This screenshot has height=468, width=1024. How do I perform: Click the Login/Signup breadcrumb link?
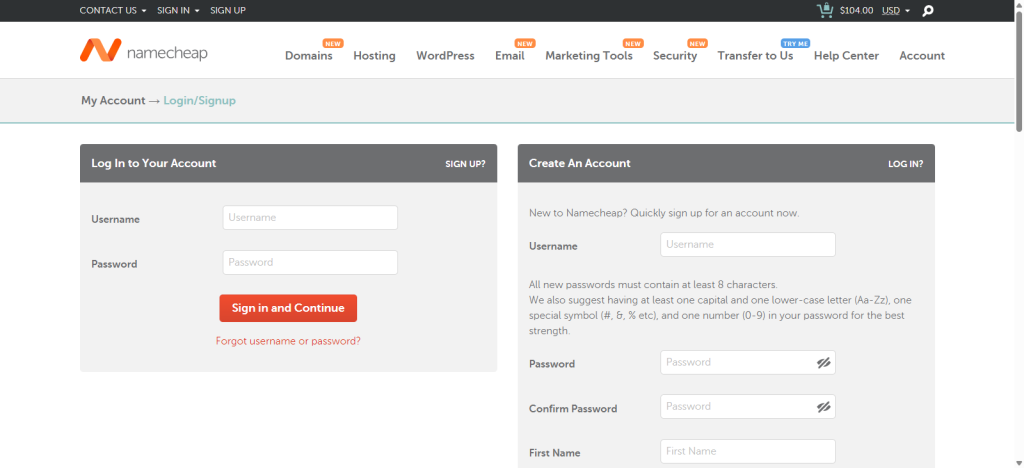[x=199, y=101]
